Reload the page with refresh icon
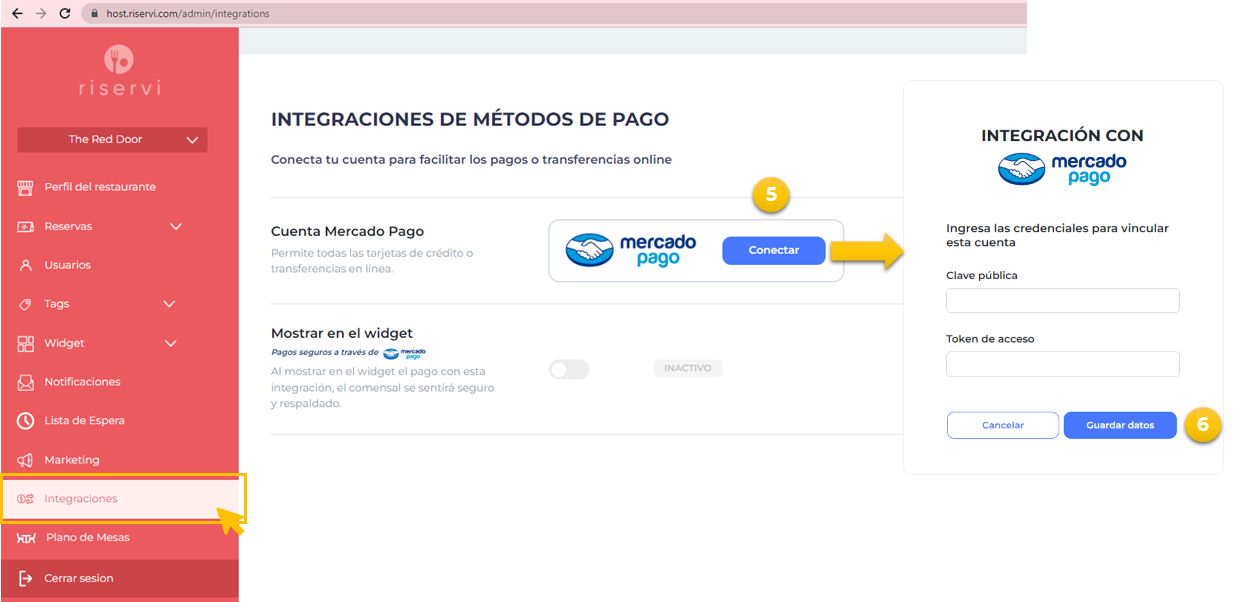Viewport: 1234px width, 602px height. [x=66, y=14]
